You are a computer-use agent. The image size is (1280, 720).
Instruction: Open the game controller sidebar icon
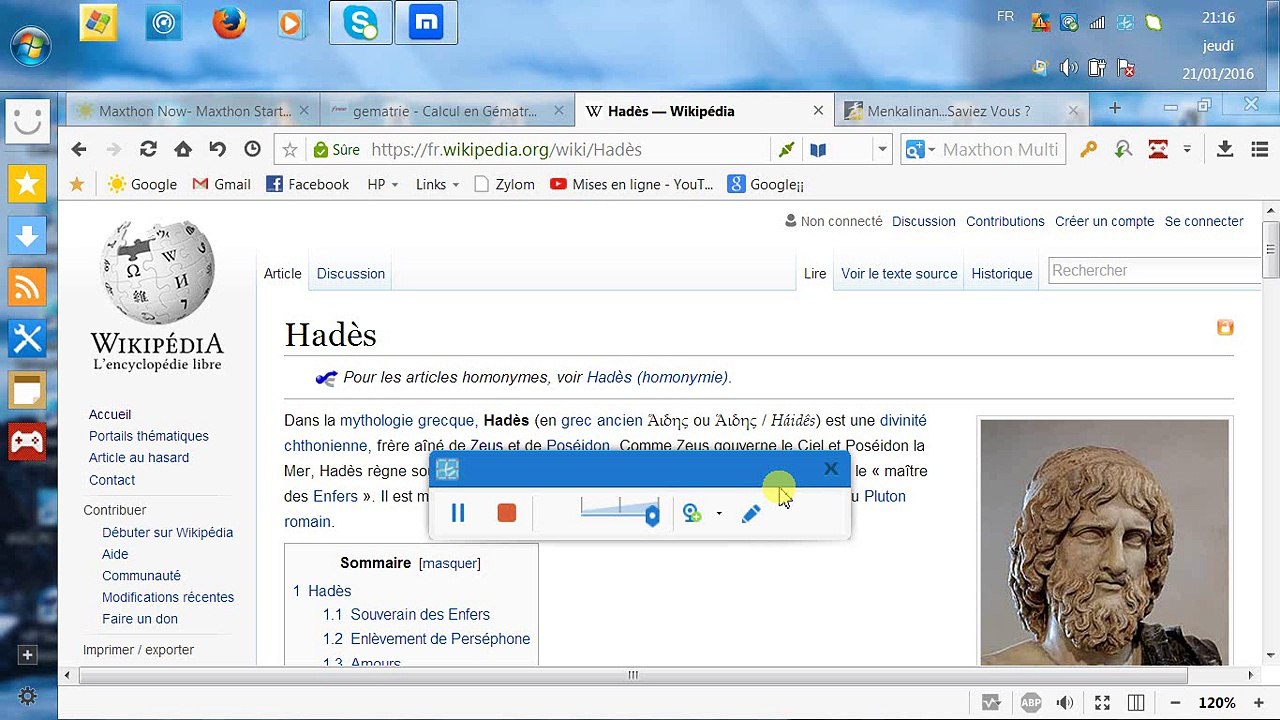click(x=27, y=442)
